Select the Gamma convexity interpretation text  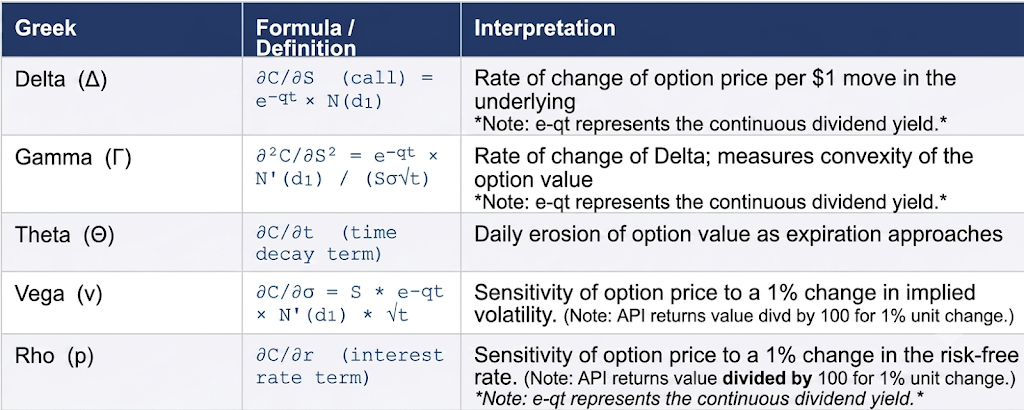click(724, 168)
